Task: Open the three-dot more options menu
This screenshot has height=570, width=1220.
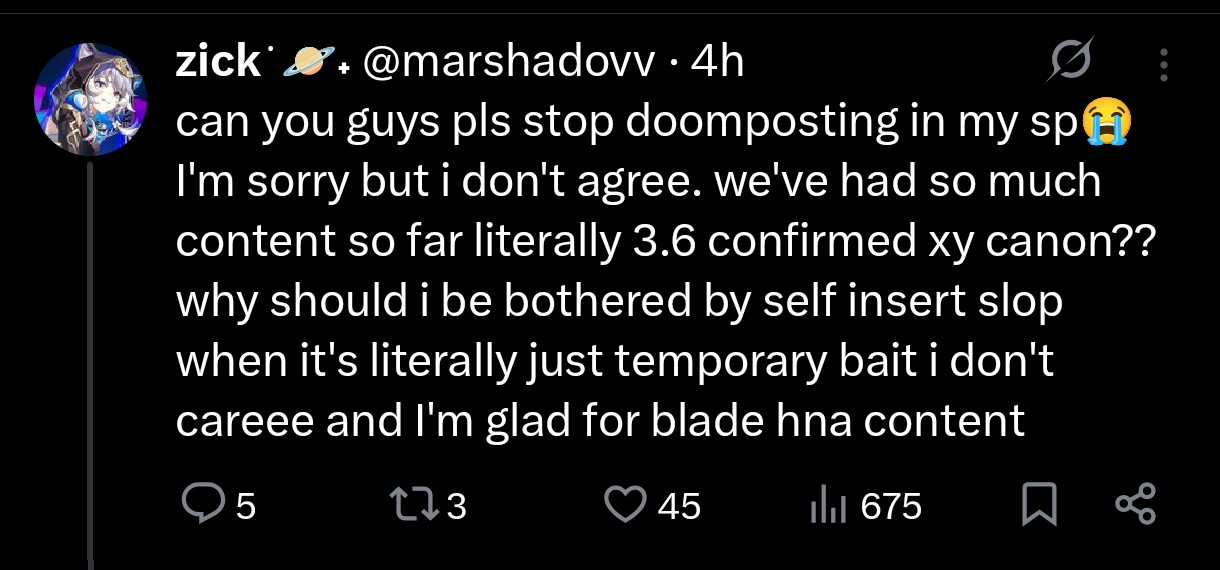Action: (x=1163, y=65)
